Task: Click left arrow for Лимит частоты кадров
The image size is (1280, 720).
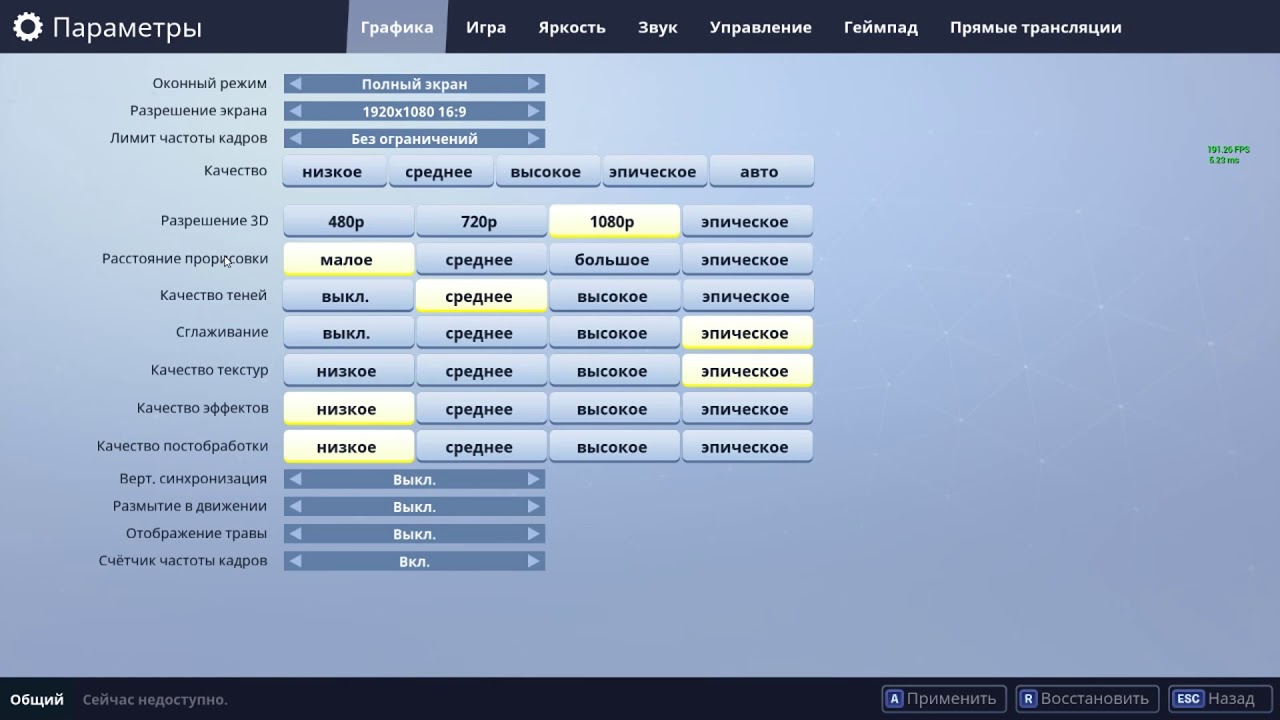Action: tap(295, 138)
